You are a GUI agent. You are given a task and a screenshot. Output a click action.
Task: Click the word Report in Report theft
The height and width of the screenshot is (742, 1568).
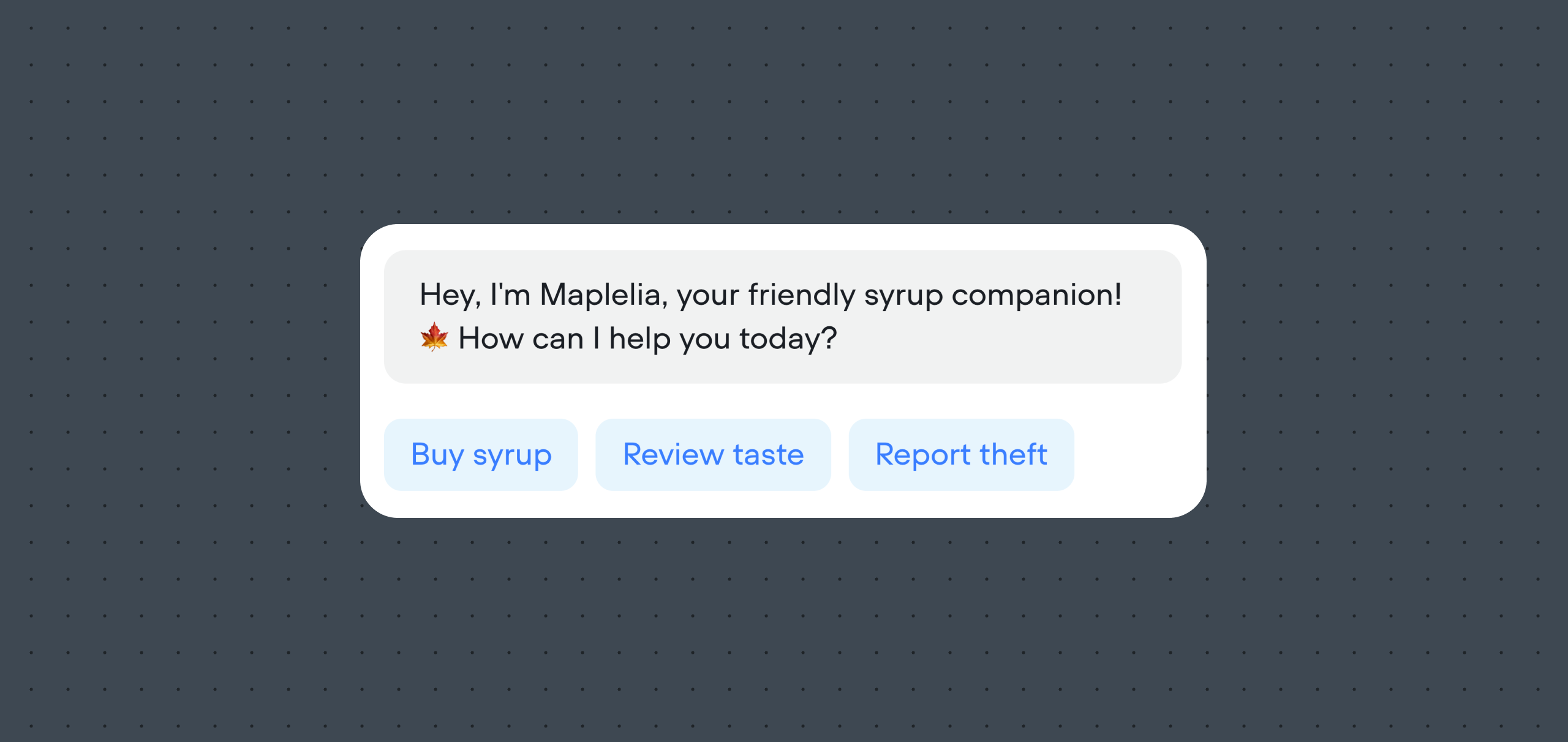922,455
